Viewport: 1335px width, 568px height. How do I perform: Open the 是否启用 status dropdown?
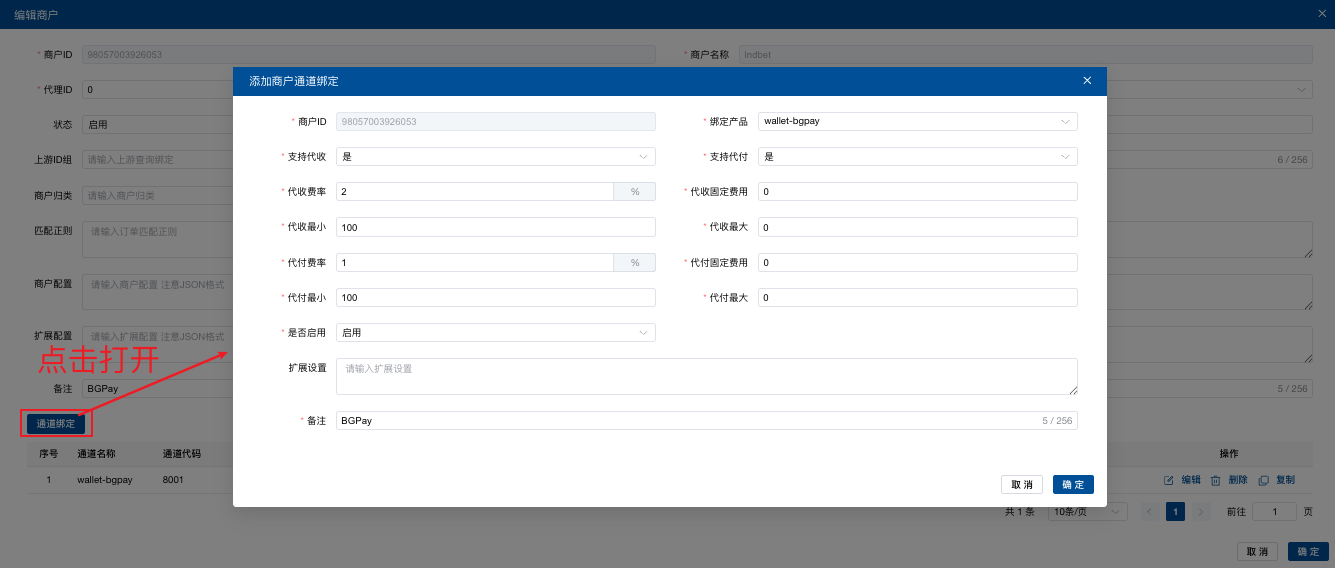(495, 332)
